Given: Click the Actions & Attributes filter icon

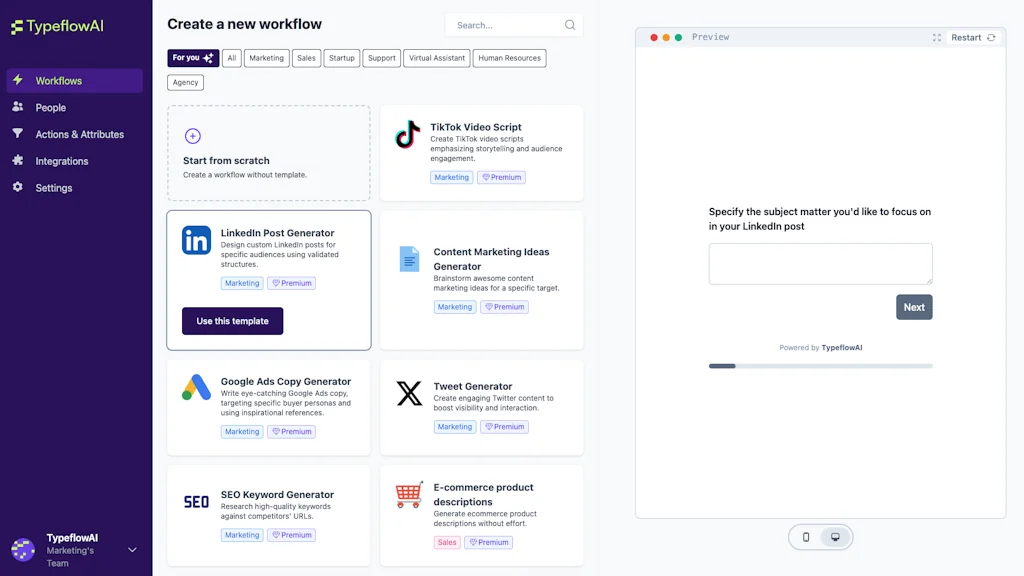Looking at the screenshot, I should [x=18, y=133].
